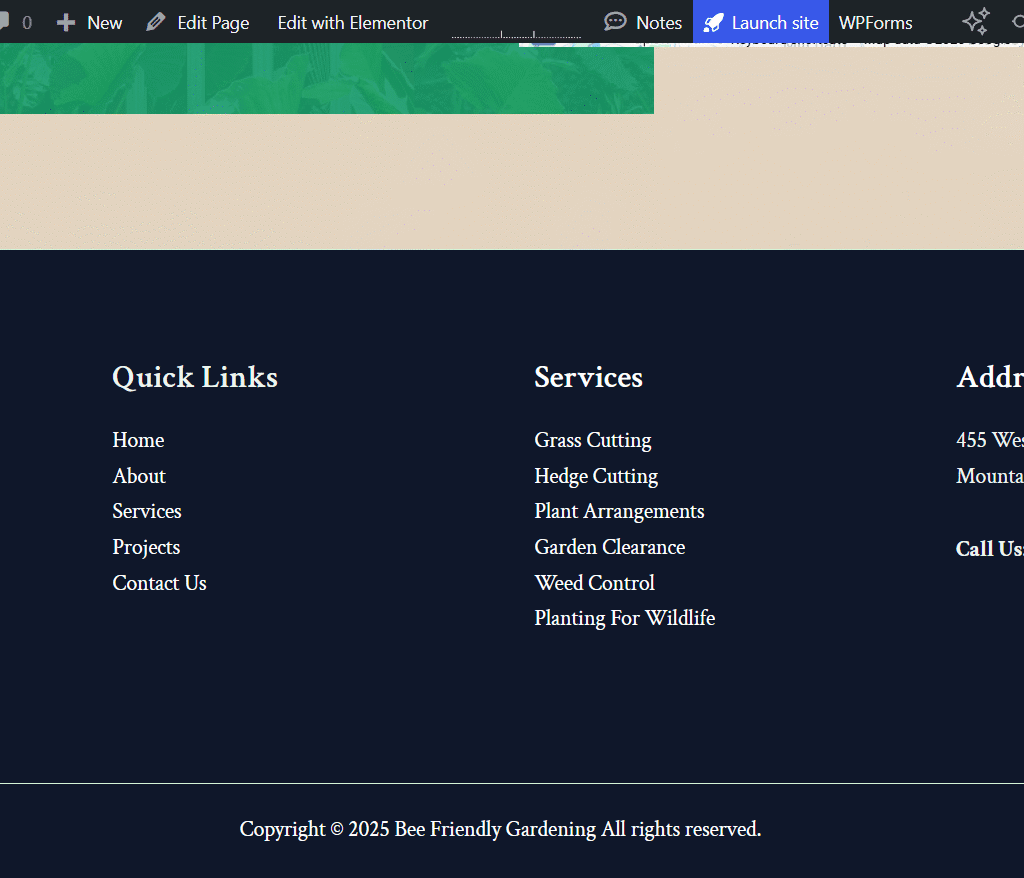Open the Projects footer link
1024x878 pixels.
pyautogui.click(x=146, y=547)
